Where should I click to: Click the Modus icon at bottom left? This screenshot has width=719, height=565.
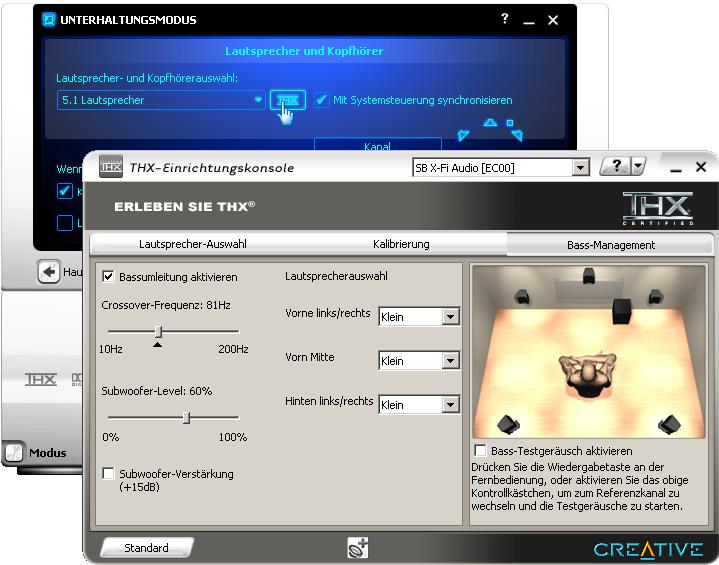click(x=13, y=452)
